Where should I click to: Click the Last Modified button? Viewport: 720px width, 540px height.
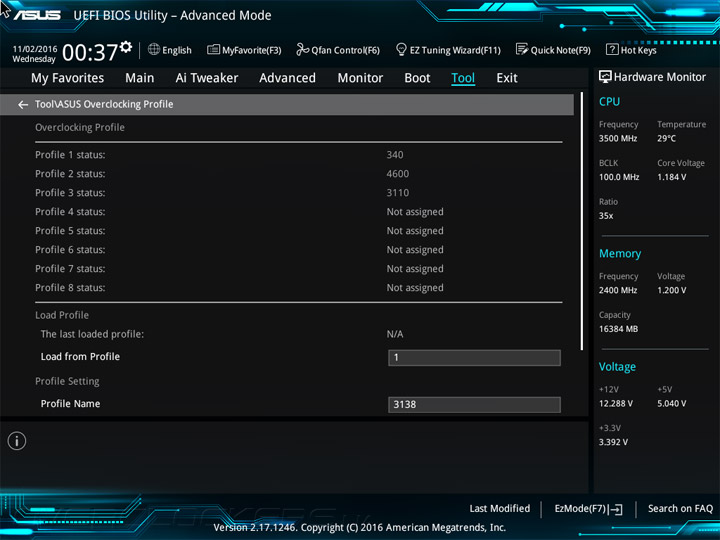pos(500,508)
